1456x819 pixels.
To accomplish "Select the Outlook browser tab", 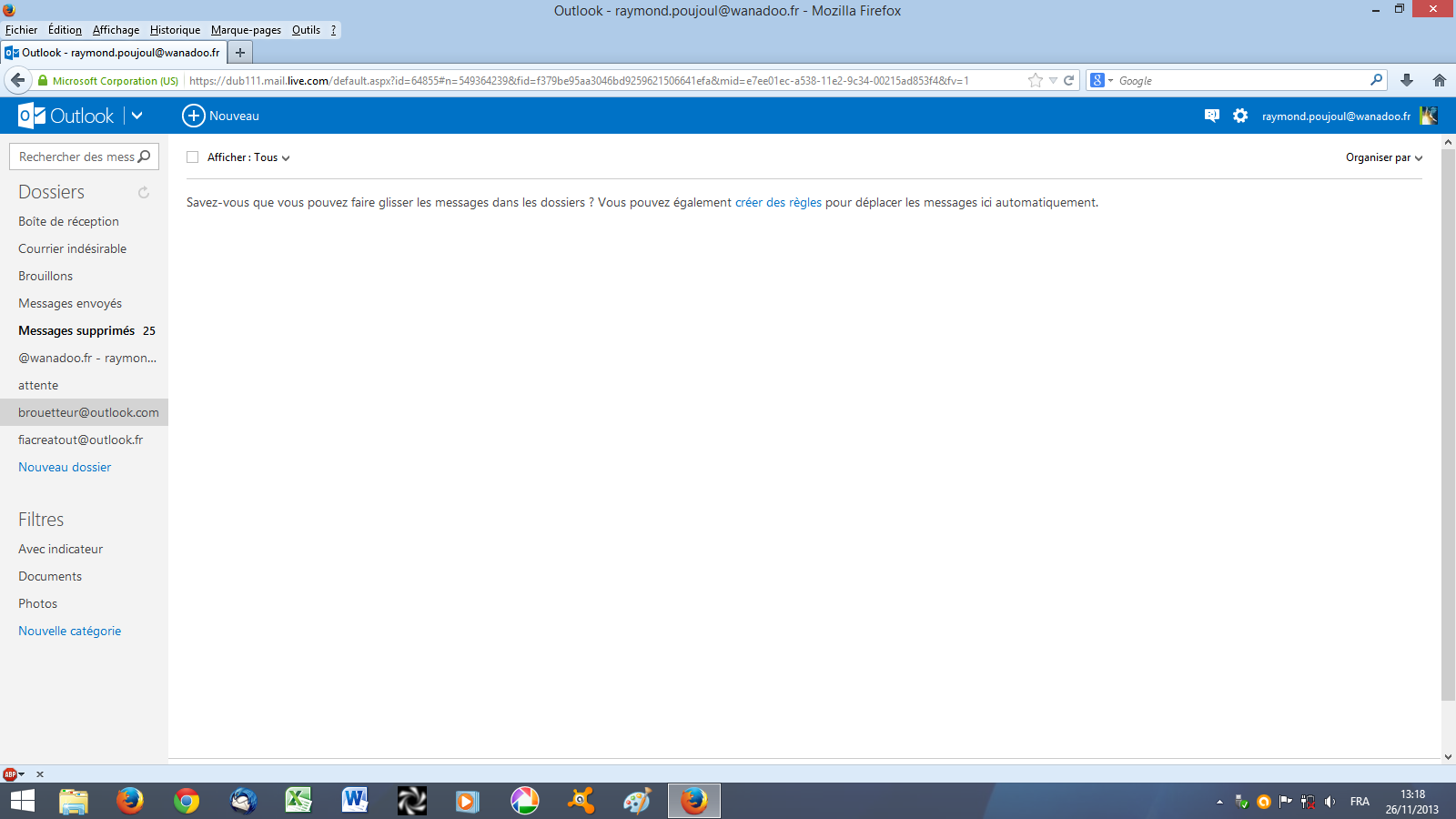I will [x=113, y=53].
